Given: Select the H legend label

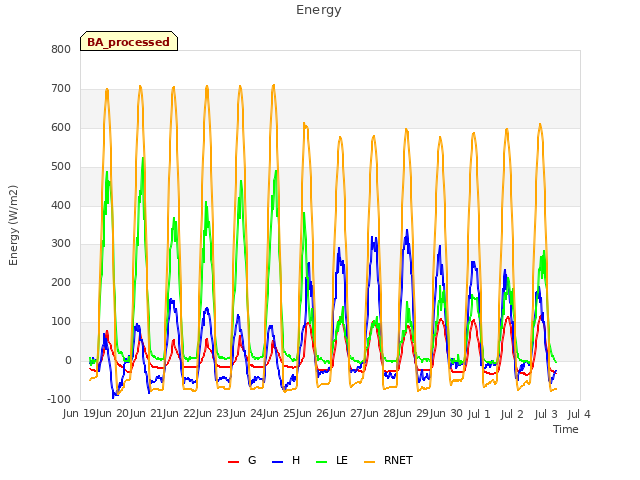Looking at the screenshot, I should pos(296,460).
